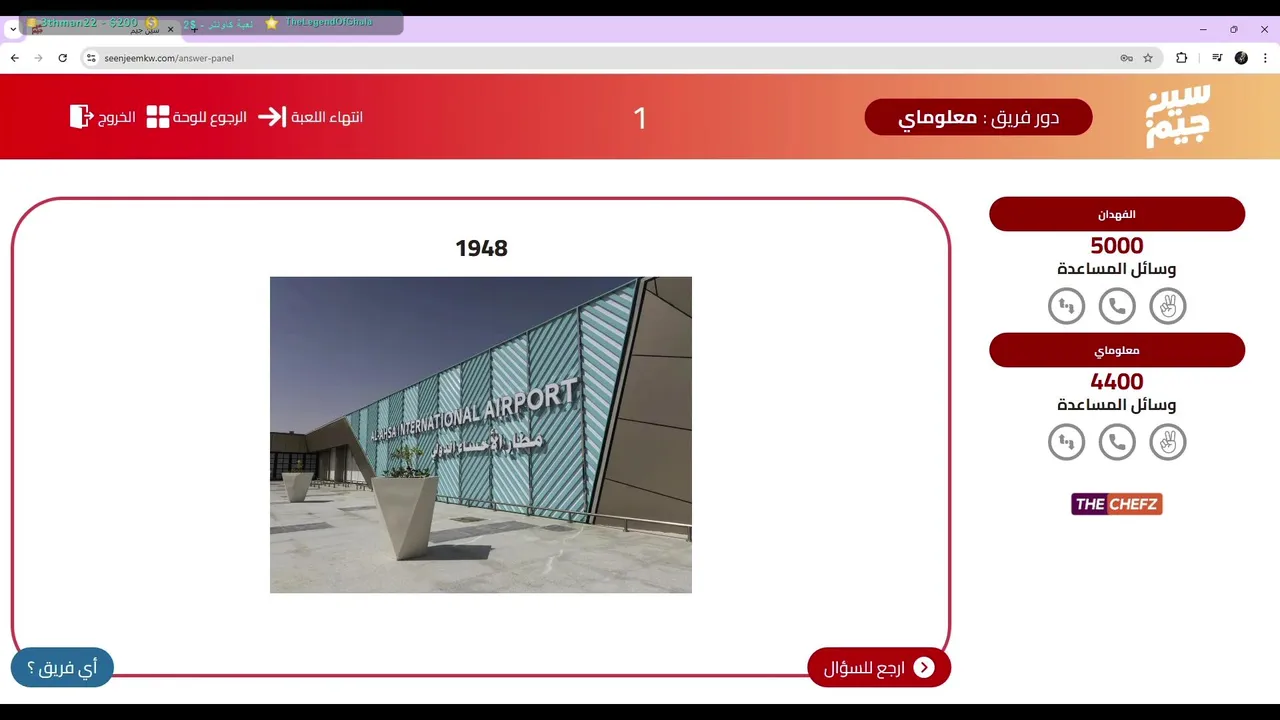Click the Al-Ahsa airport photo
This screenshot has width=1280, height=720.
tap(481, 435)
